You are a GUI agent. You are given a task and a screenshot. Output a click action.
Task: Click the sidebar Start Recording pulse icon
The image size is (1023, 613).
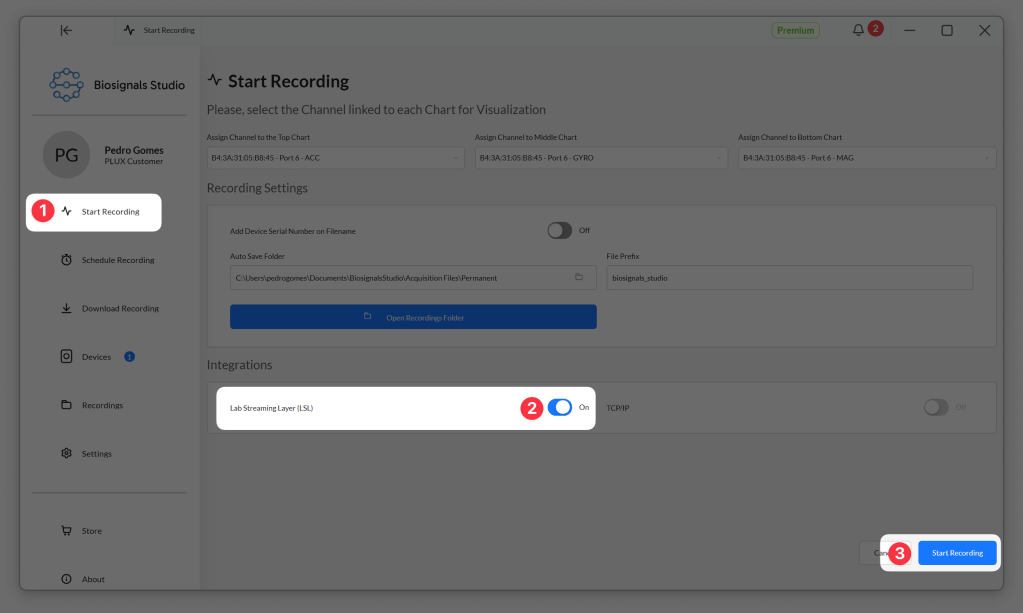67,211
